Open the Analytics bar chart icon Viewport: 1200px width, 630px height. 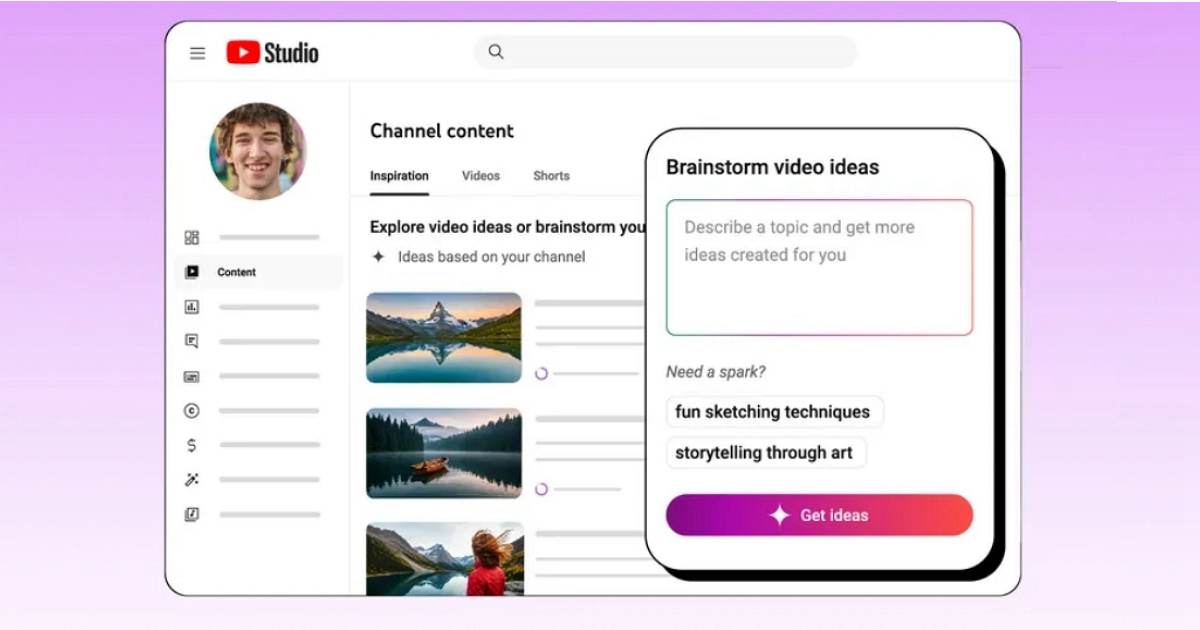pyautogui.click(x=192, y=307)
